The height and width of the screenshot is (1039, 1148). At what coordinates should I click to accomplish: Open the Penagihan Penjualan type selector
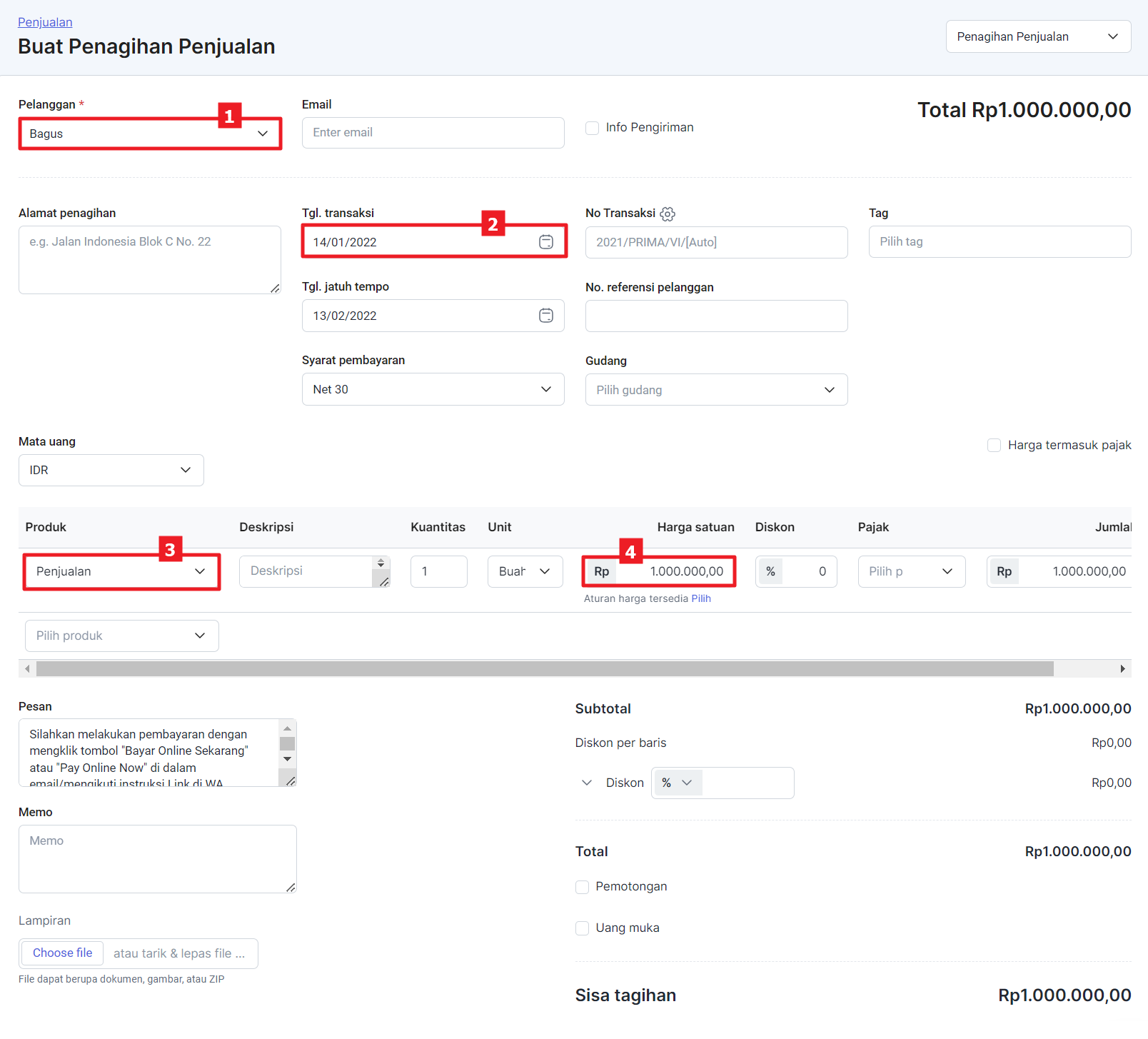(1037, 36)
